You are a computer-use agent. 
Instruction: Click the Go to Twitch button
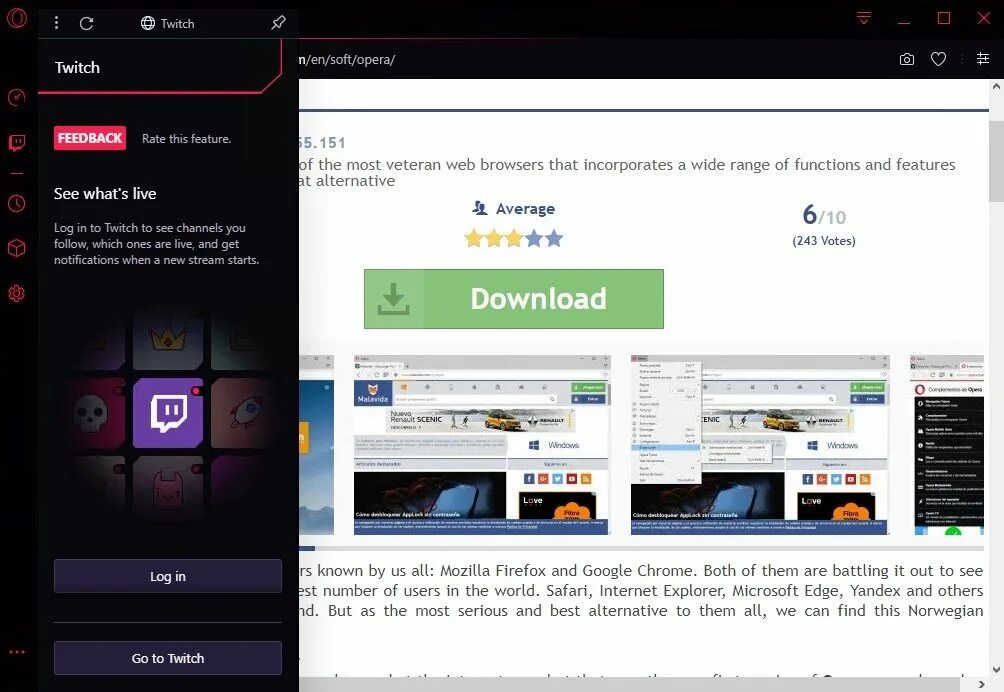[x=168, y=658]
